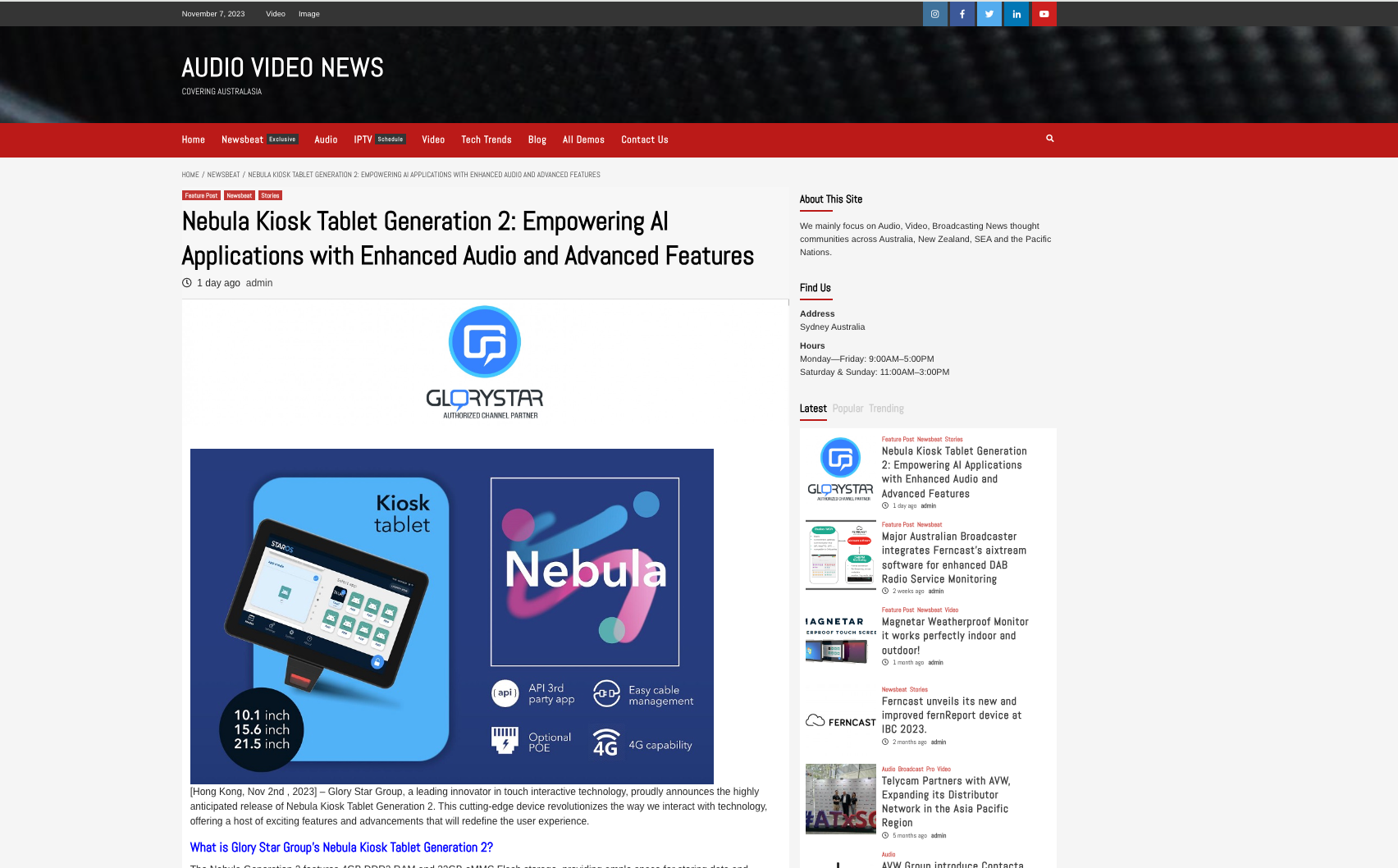Viewport: 1398px width, 868px height.
Task: Click the search magnifier icon
Action: click(x=1049, y=139)
